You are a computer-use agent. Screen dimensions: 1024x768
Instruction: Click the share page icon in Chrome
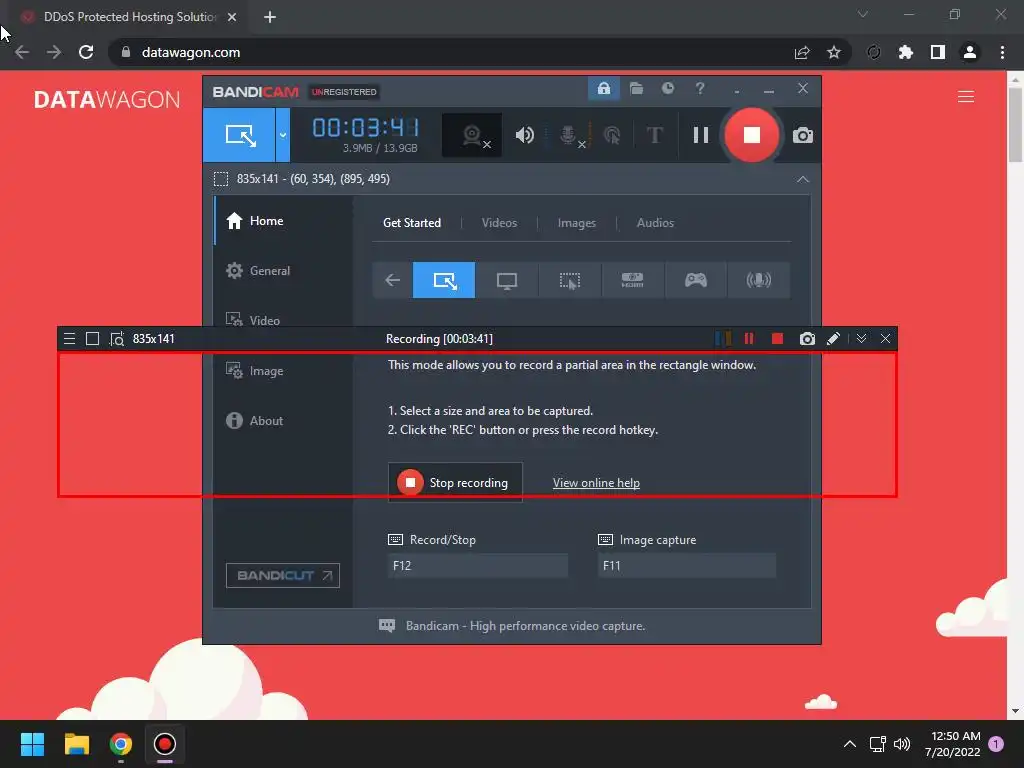802,52
